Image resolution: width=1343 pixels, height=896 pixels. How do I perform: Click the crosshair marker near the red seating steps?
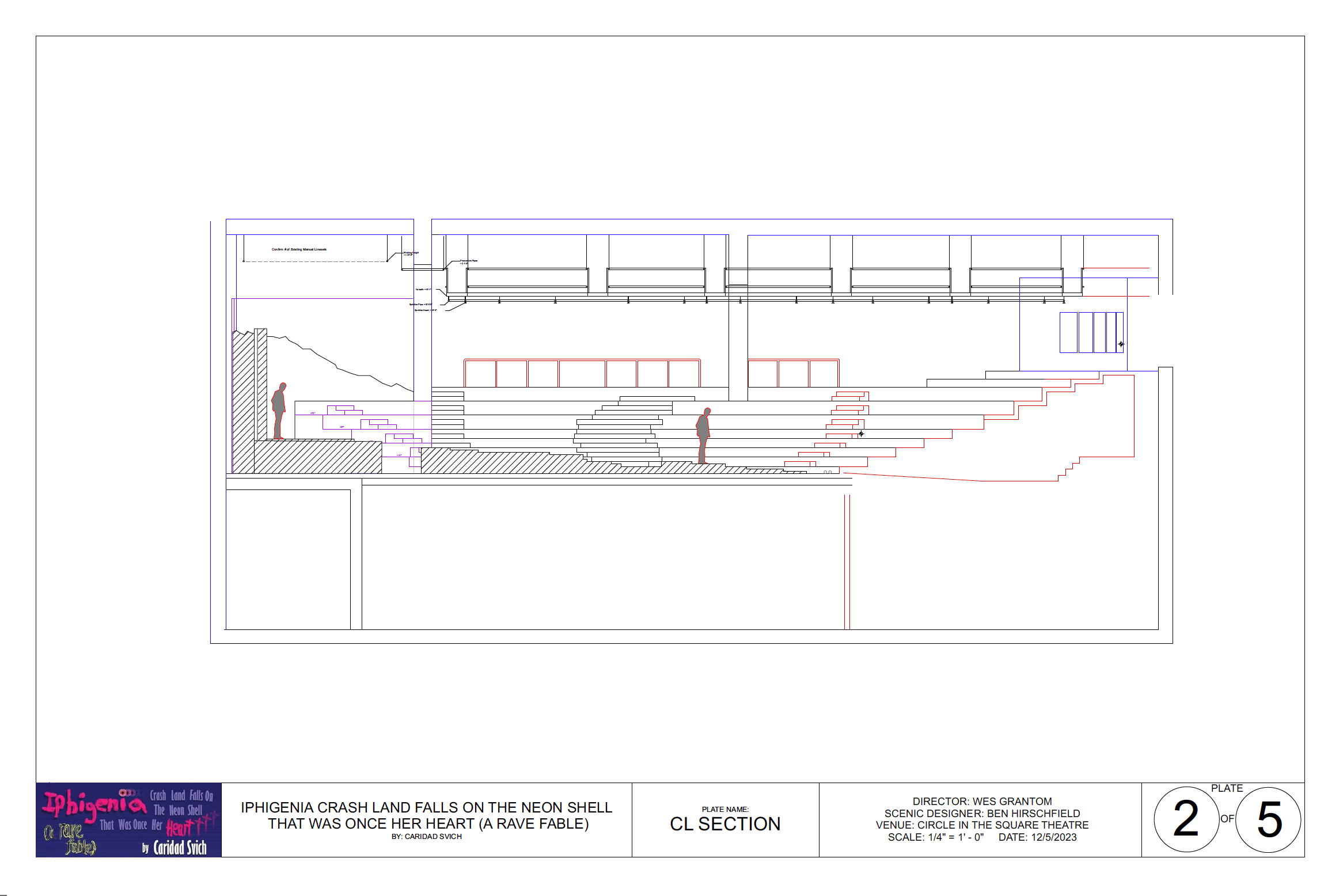coord(861,434)
